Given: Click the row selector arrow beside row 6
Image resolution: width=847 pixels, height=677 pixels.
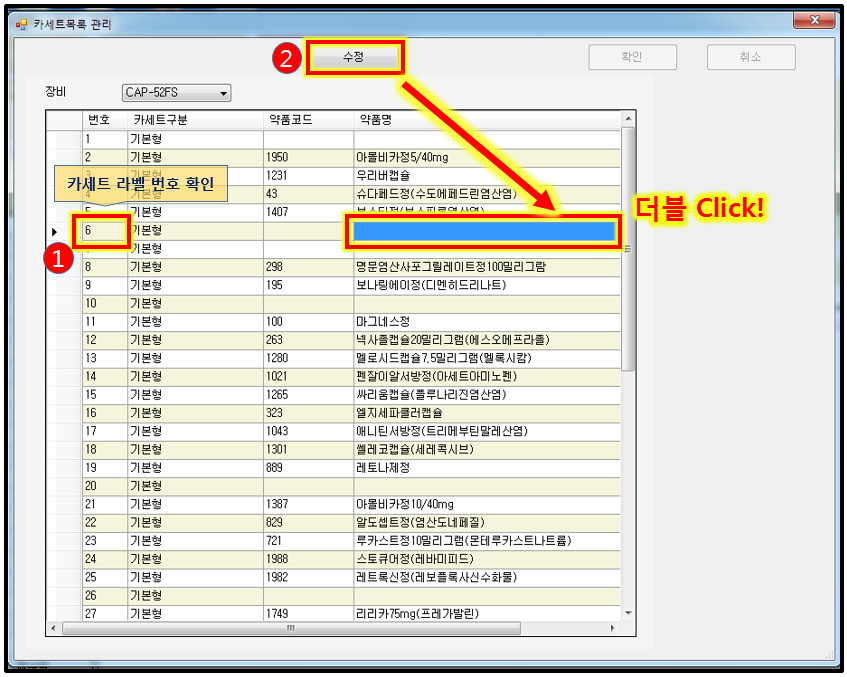Looking at the screenshot, I should tap(55, 231).
